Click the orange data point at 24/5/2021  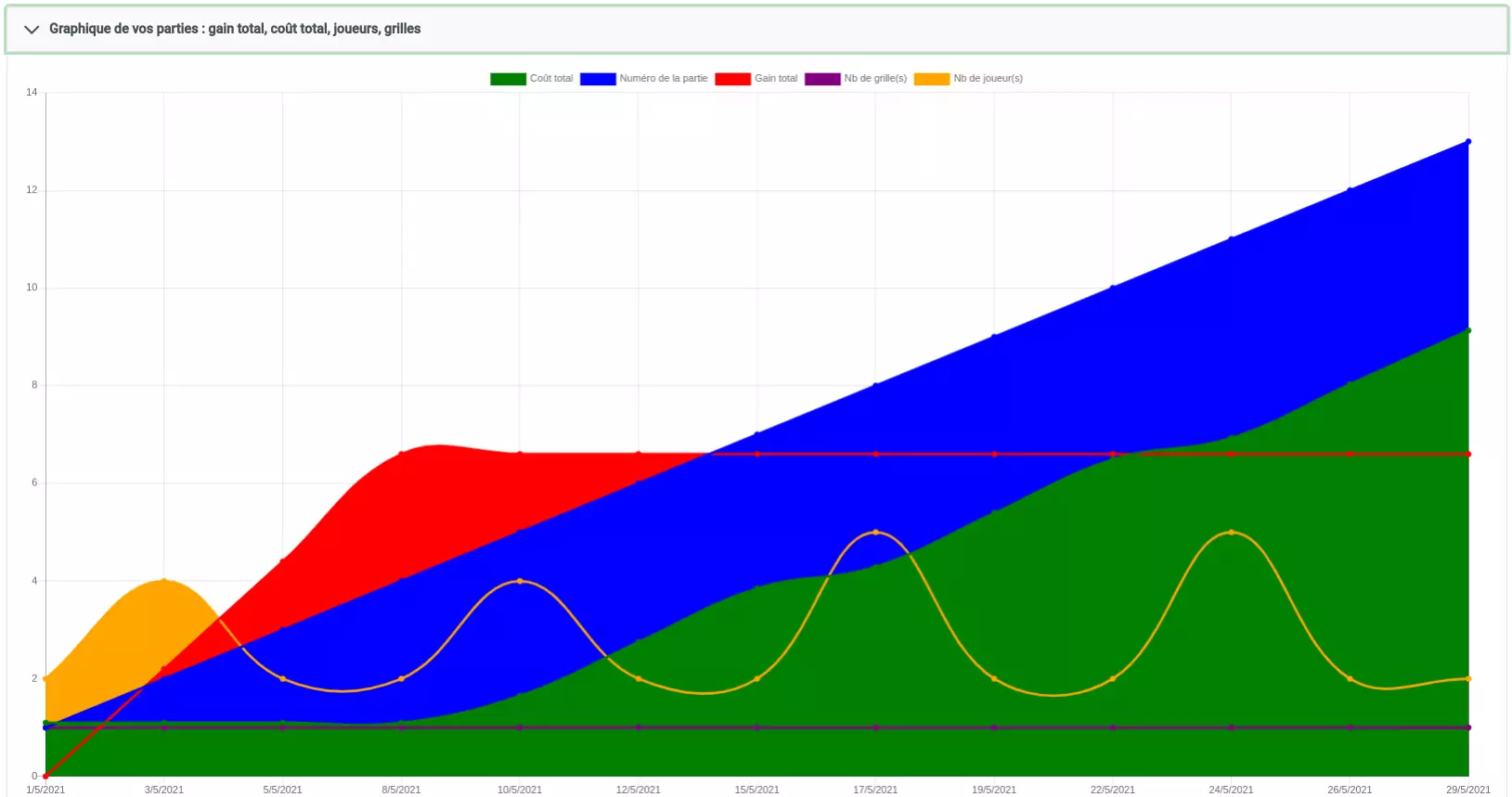tap(1231, 533)
